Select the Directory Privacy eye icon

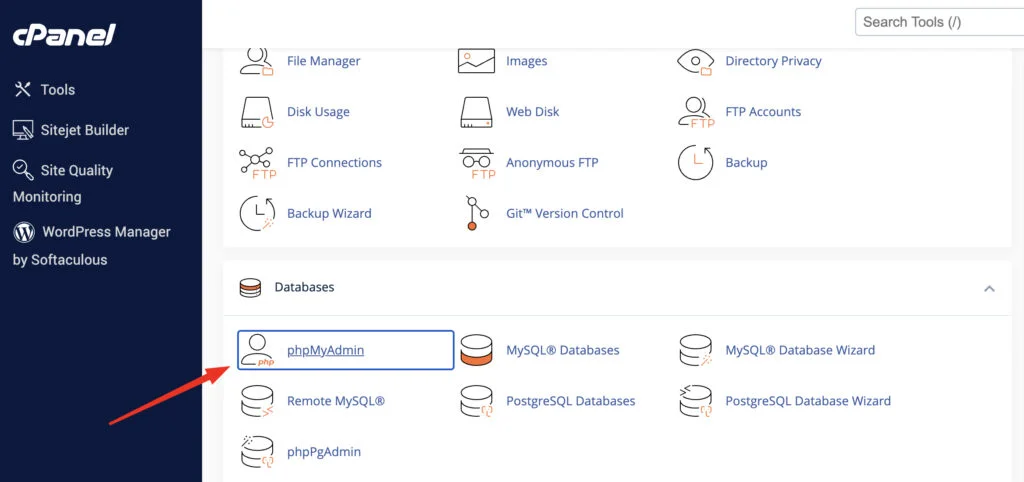696,61
